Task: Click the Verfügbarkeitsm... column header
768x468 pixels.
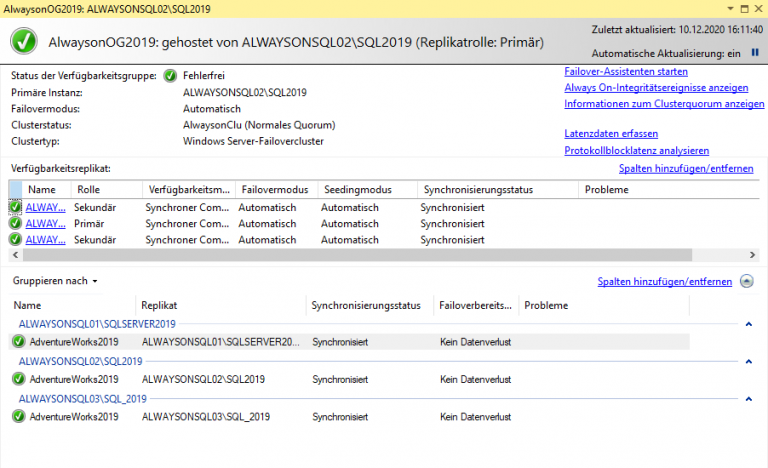Action: click(x=189, y=190)
